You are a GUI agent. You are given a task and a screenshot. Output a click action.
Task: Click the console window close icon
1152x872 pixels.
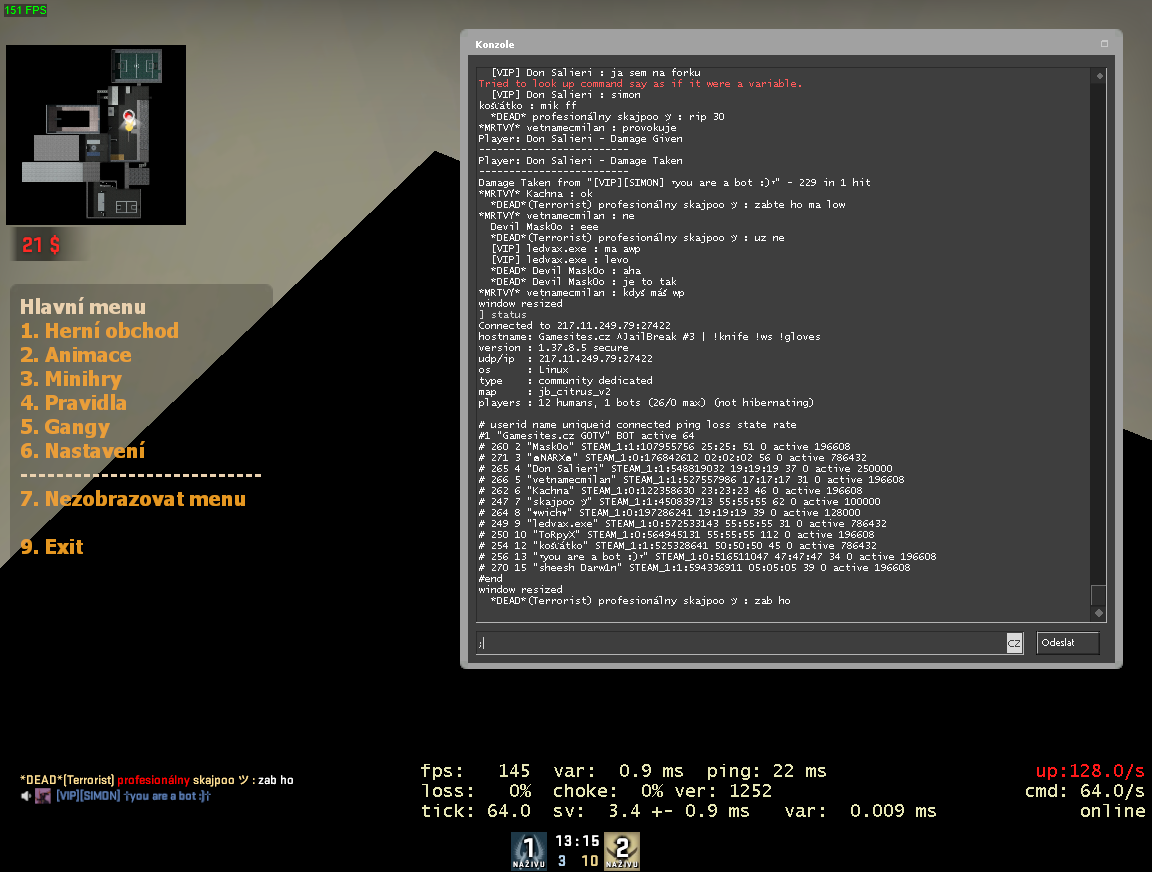coord(1104,44)
